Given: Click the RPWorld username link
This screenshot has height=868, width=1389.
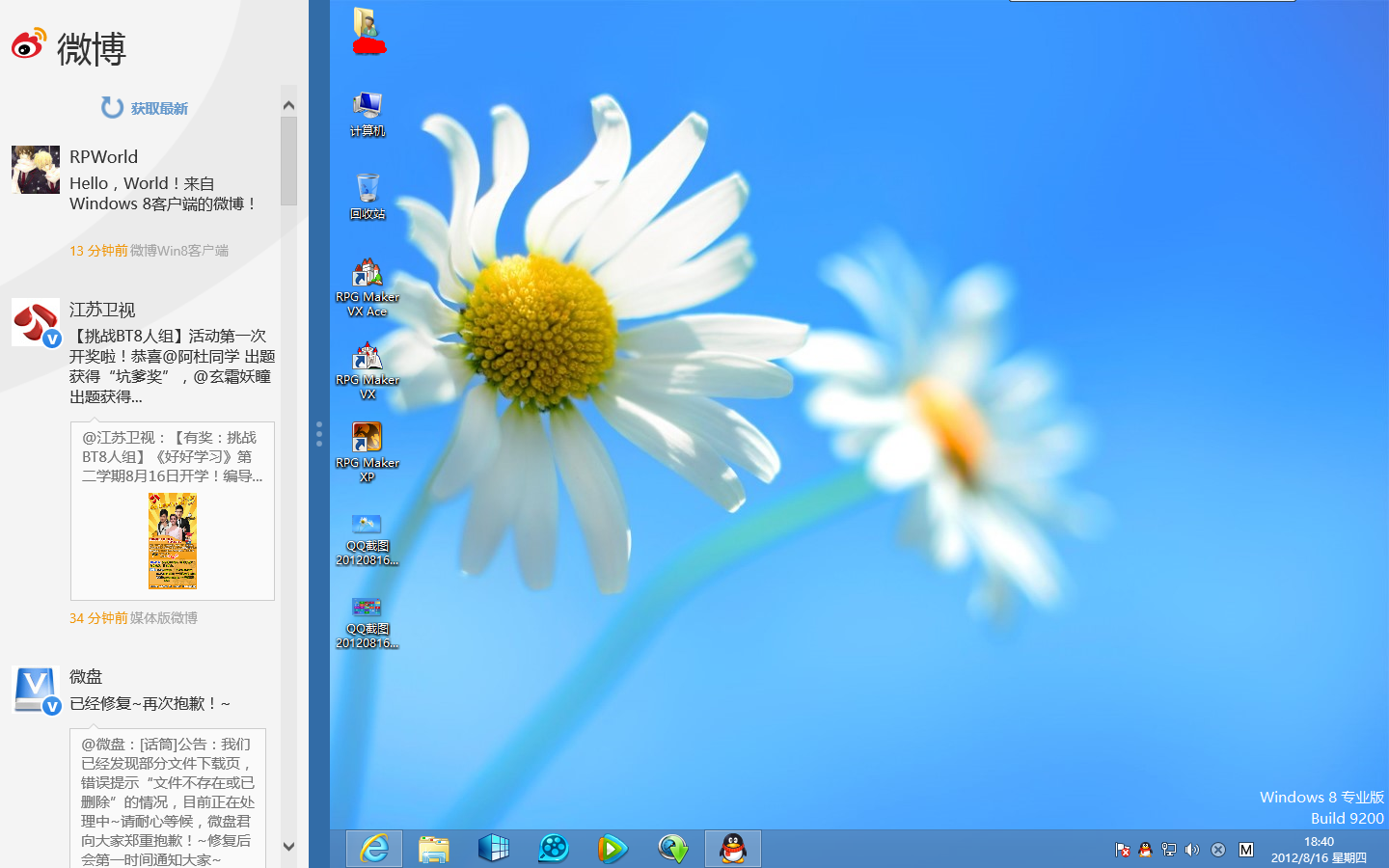Looking at the screenshot, I should tap(103, 156).
